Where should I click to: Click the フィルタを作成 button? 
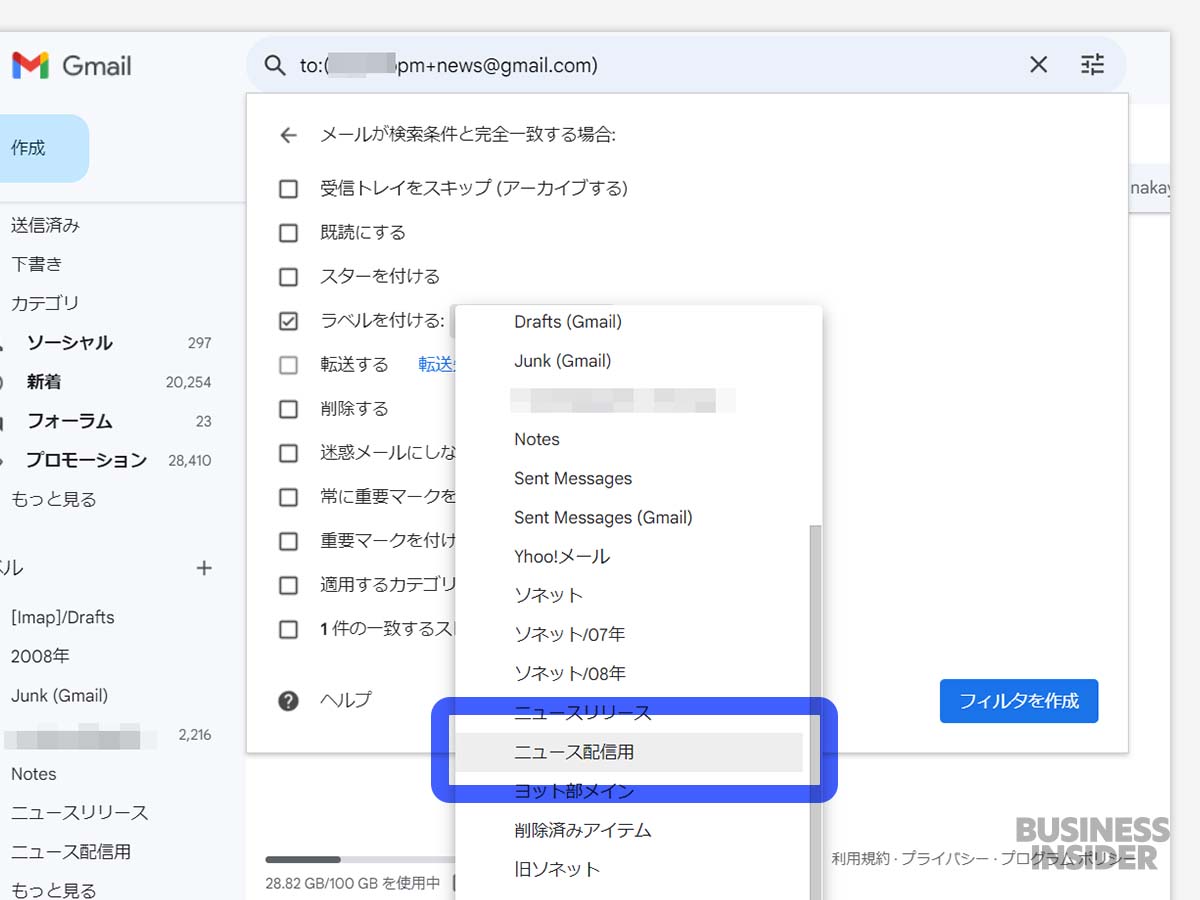(1018, 701)
